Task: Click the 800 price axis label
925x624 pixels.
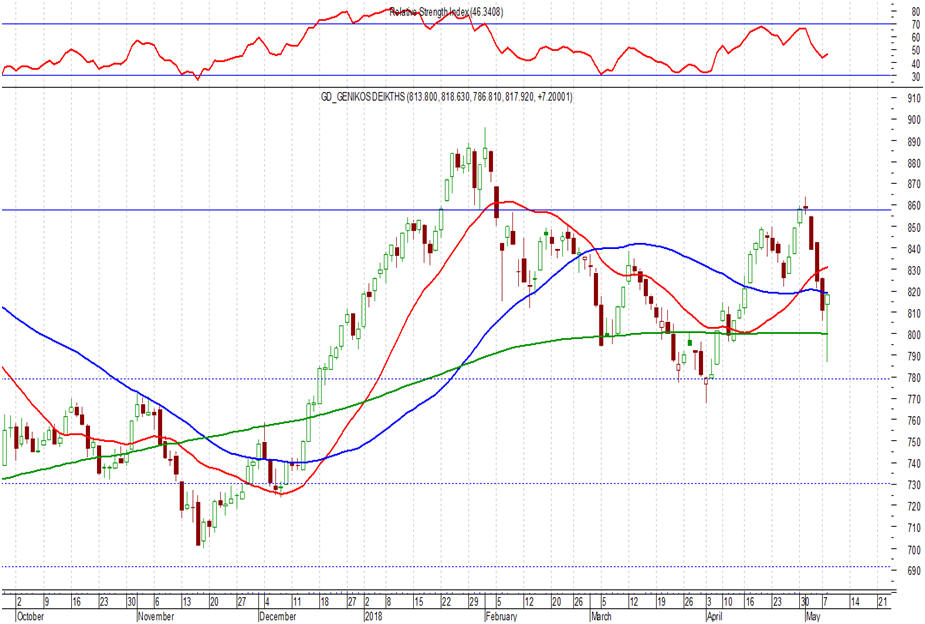Action: (915, 334)
